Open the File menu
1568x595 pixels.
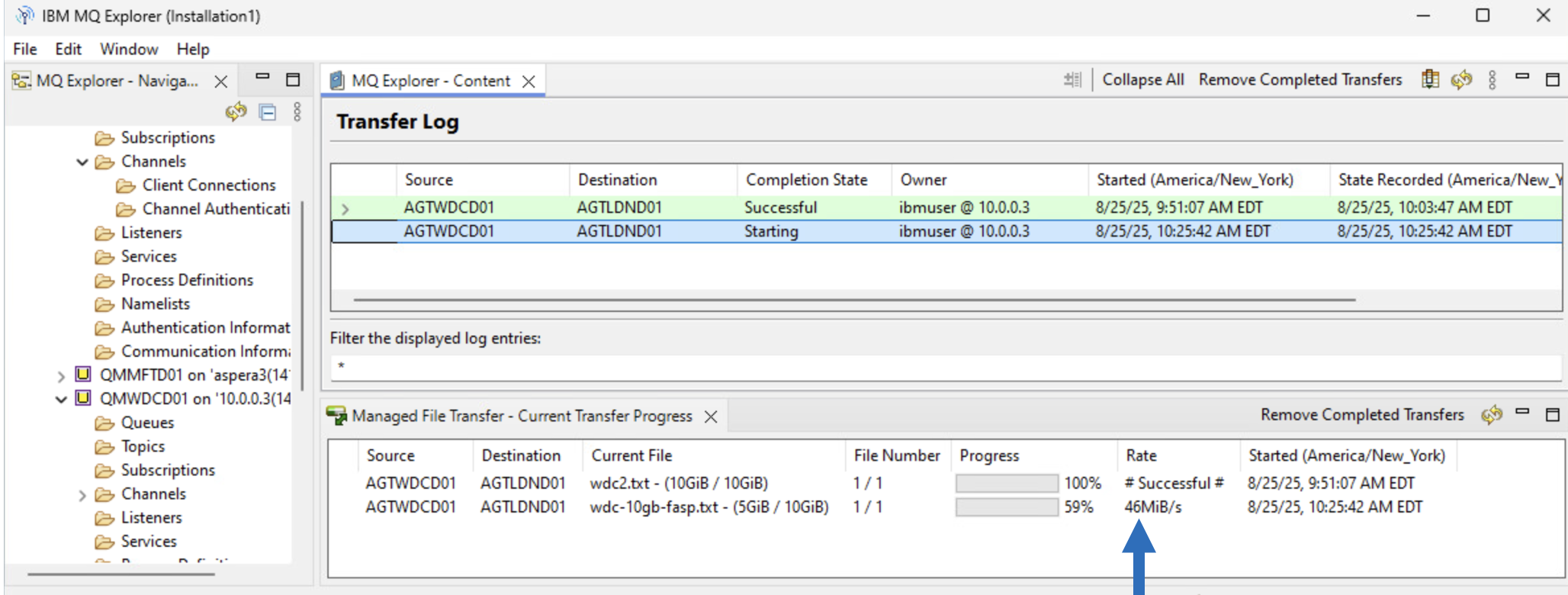25,49
